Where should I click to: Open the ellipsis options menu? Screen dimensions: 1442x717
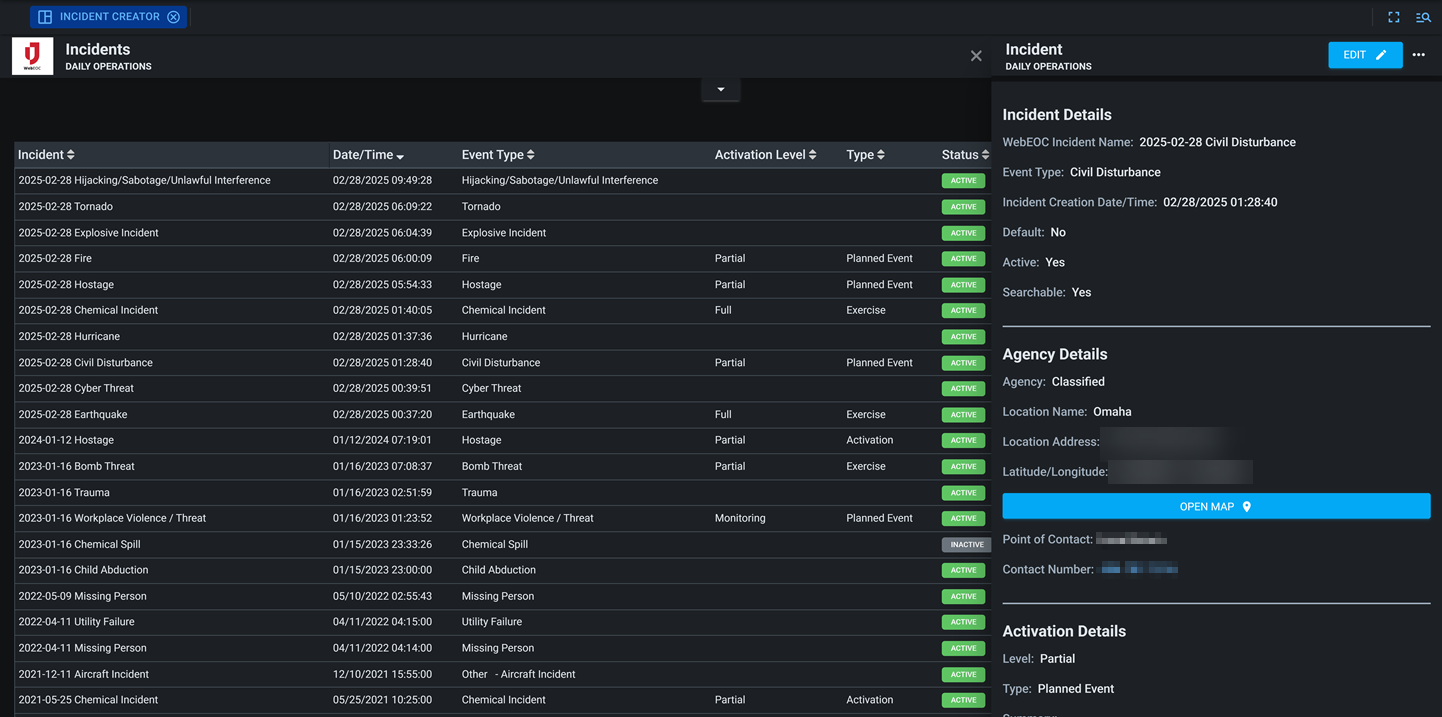1419,55
